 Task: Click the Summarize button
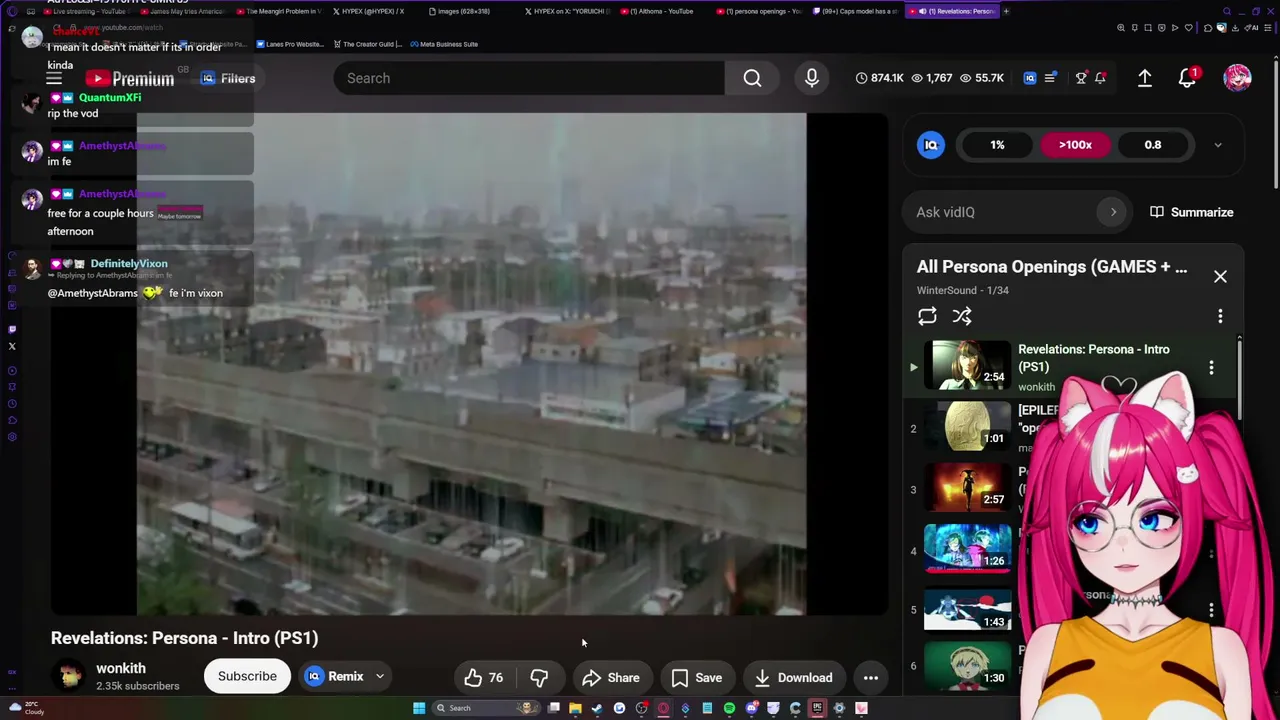pos(1191,212)
